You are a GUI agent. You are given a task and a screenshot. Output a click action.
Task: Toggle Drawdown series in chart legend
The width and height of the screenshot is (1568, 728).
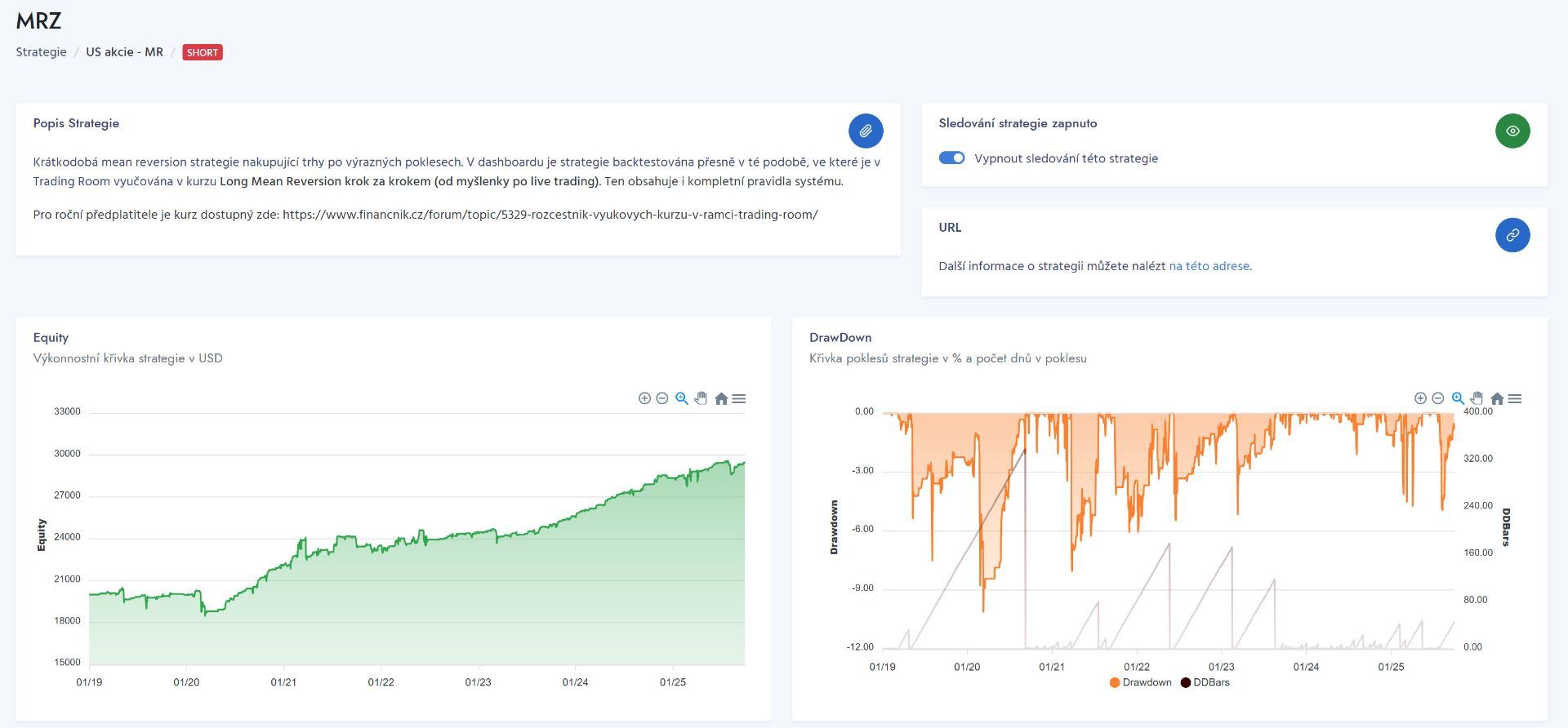[x=1140, y=682]
